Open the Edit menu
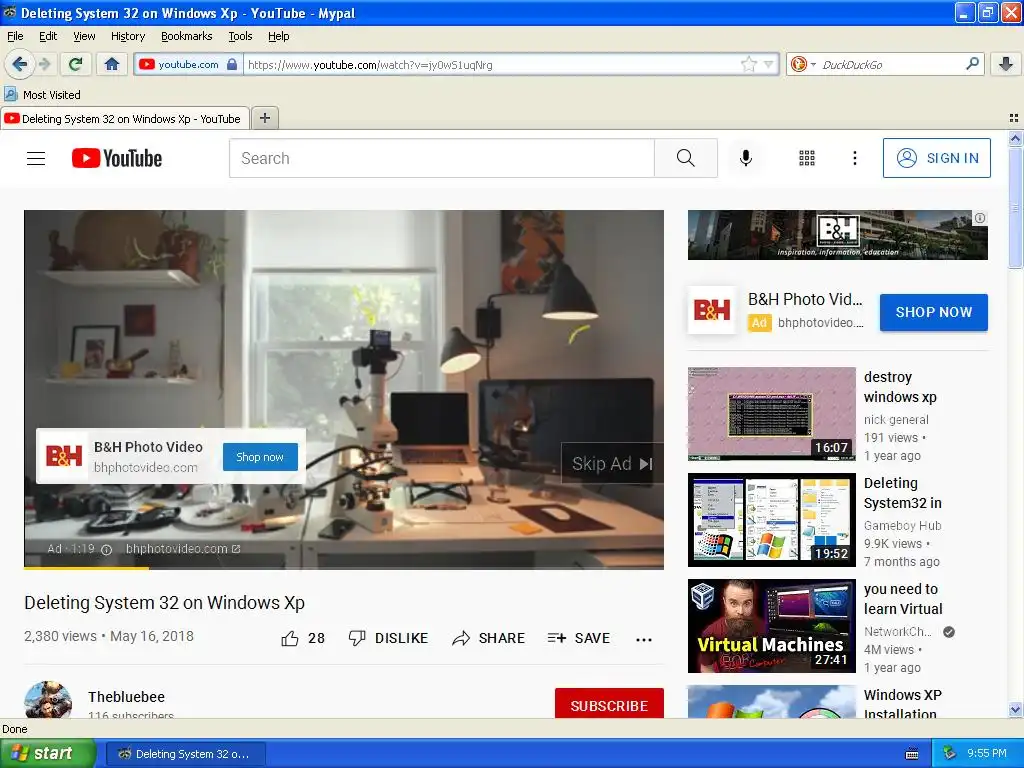Viewport: 1024px width, 768px height. point(48,36)
